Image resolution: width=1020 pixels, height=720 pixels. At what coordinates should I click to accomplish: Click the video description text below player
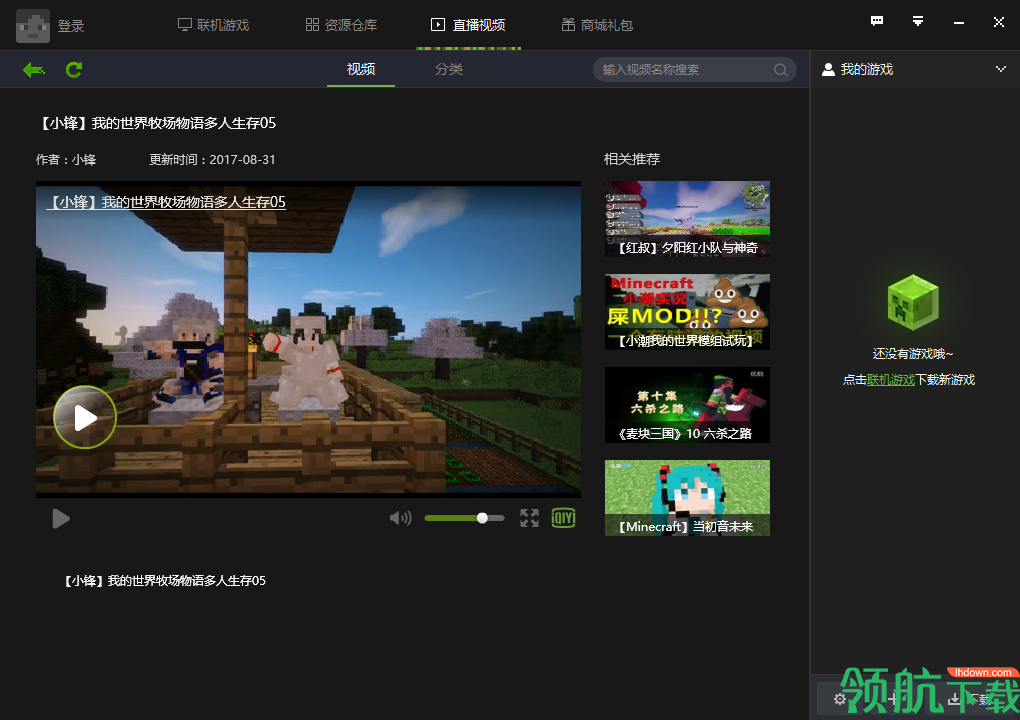pos(165,581)
